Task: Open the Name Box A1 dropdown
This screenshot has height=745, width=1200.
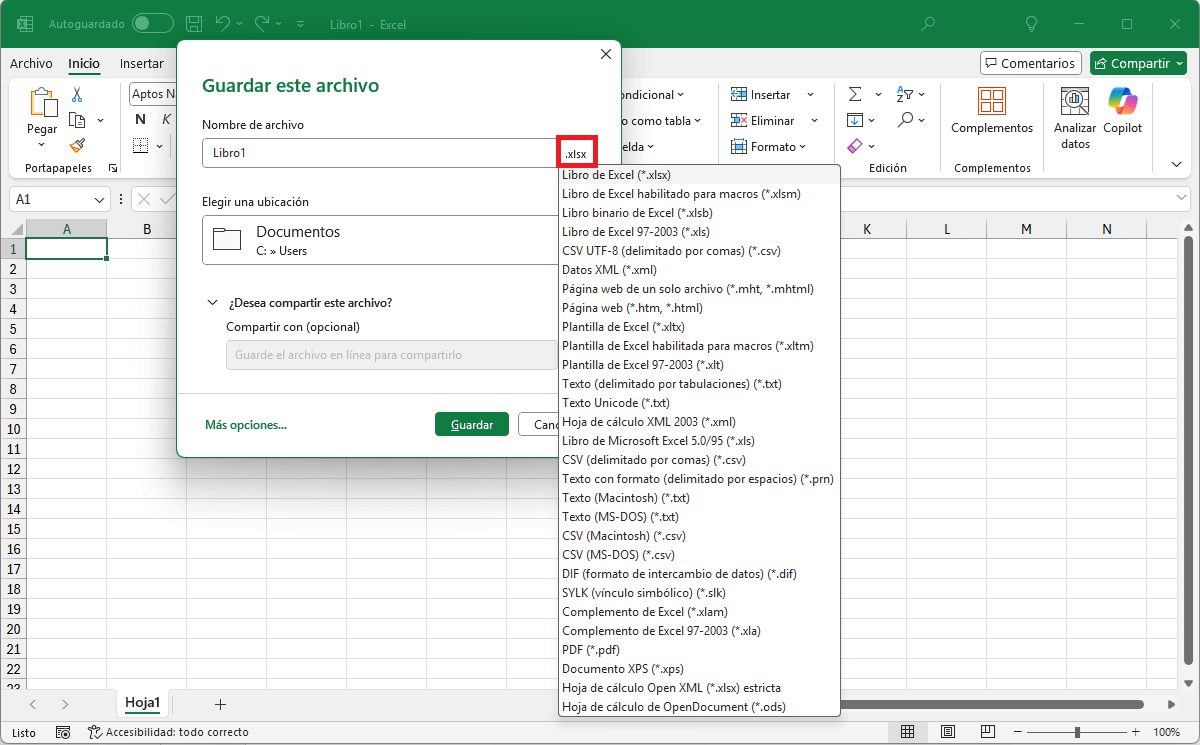Action: click(99, 199)
